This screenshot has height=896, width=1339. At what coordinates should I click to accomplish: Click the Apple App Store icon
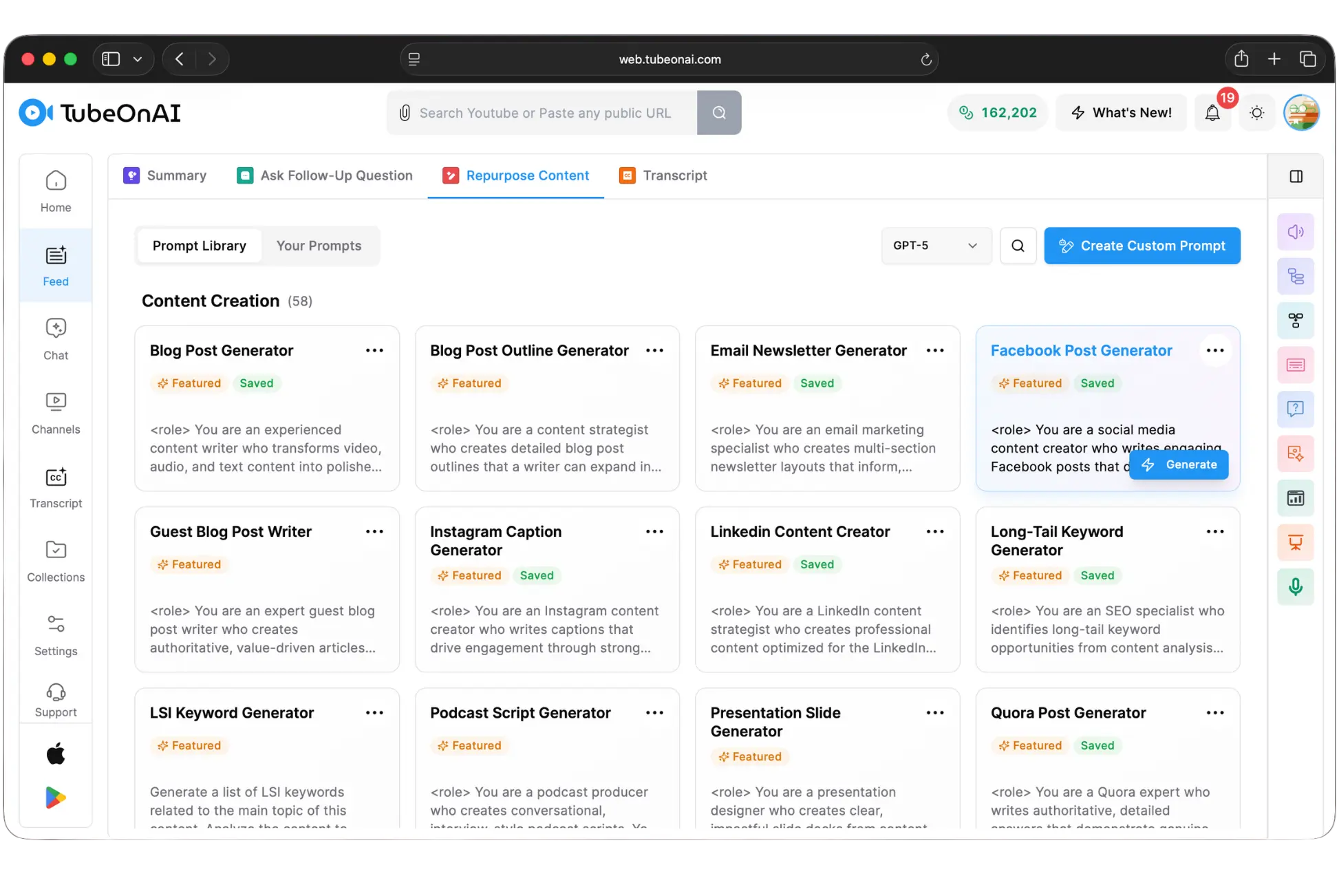[56, 754]
